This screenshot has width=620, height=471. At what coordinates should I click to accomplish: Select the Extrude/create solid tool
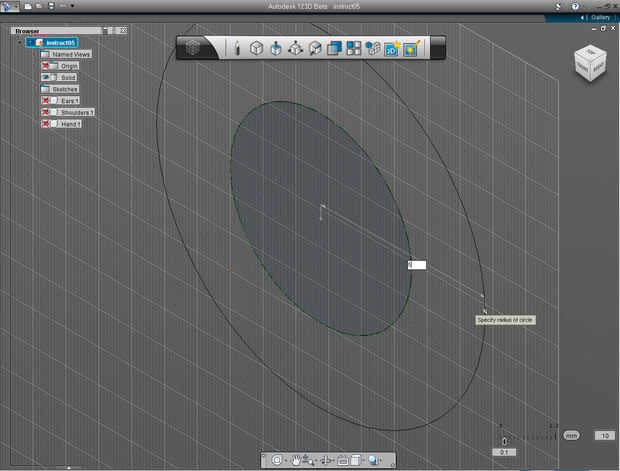click(276, 48)
